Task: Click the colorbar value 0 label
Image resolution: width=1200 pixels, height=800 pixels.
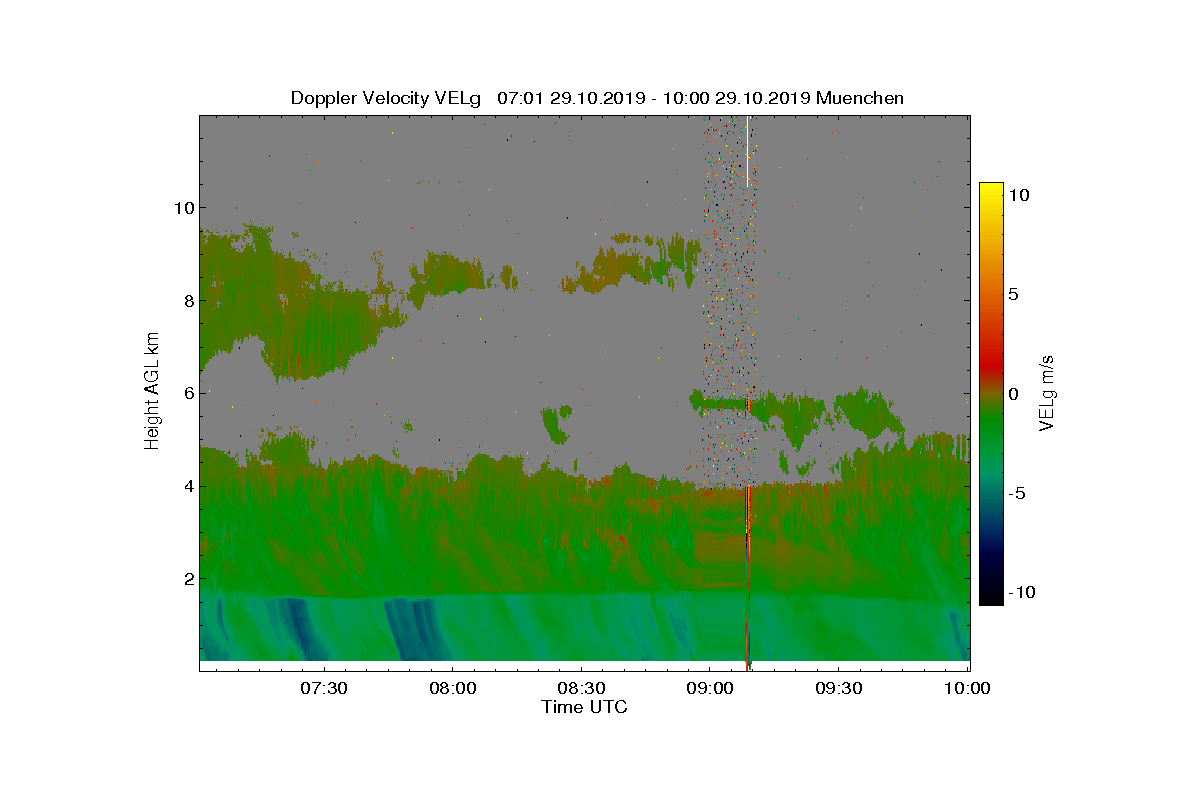Action: [1015, 394]
